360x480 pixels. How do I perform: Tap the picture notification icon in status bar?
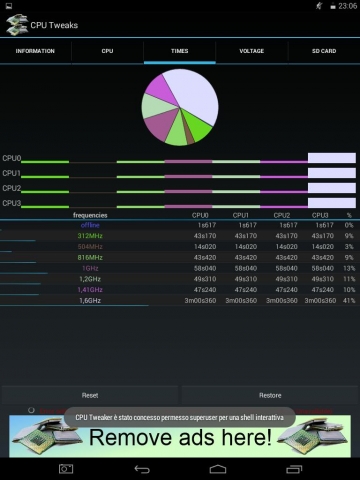tap(9, 6)
